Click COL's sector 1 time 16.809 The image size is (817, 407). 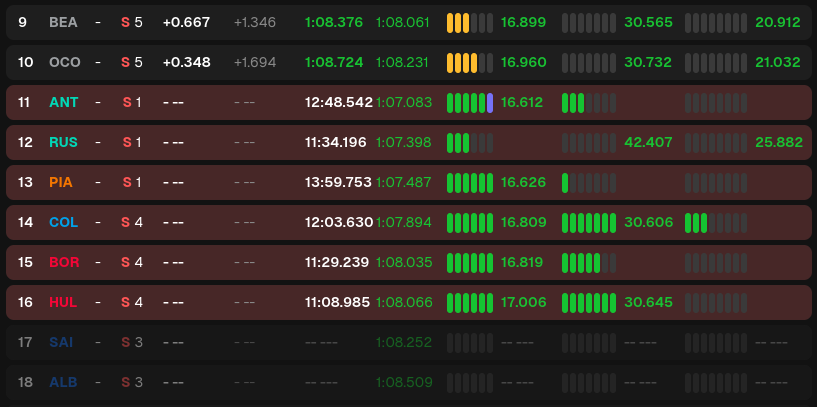523,223
